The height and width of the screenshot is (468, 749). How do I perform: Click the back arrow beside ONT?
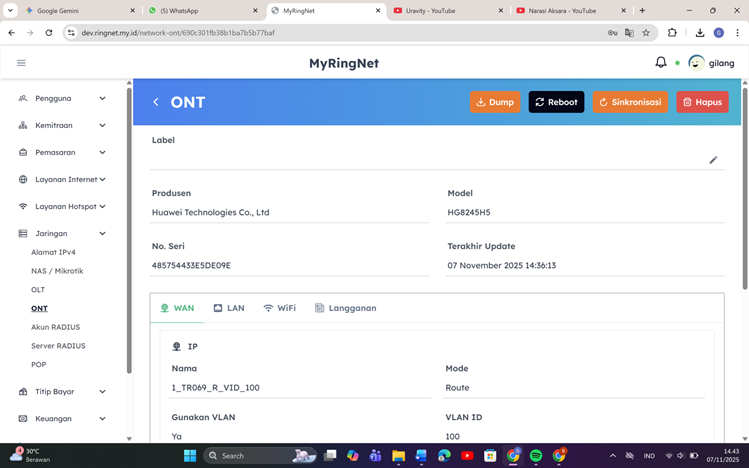156,102
